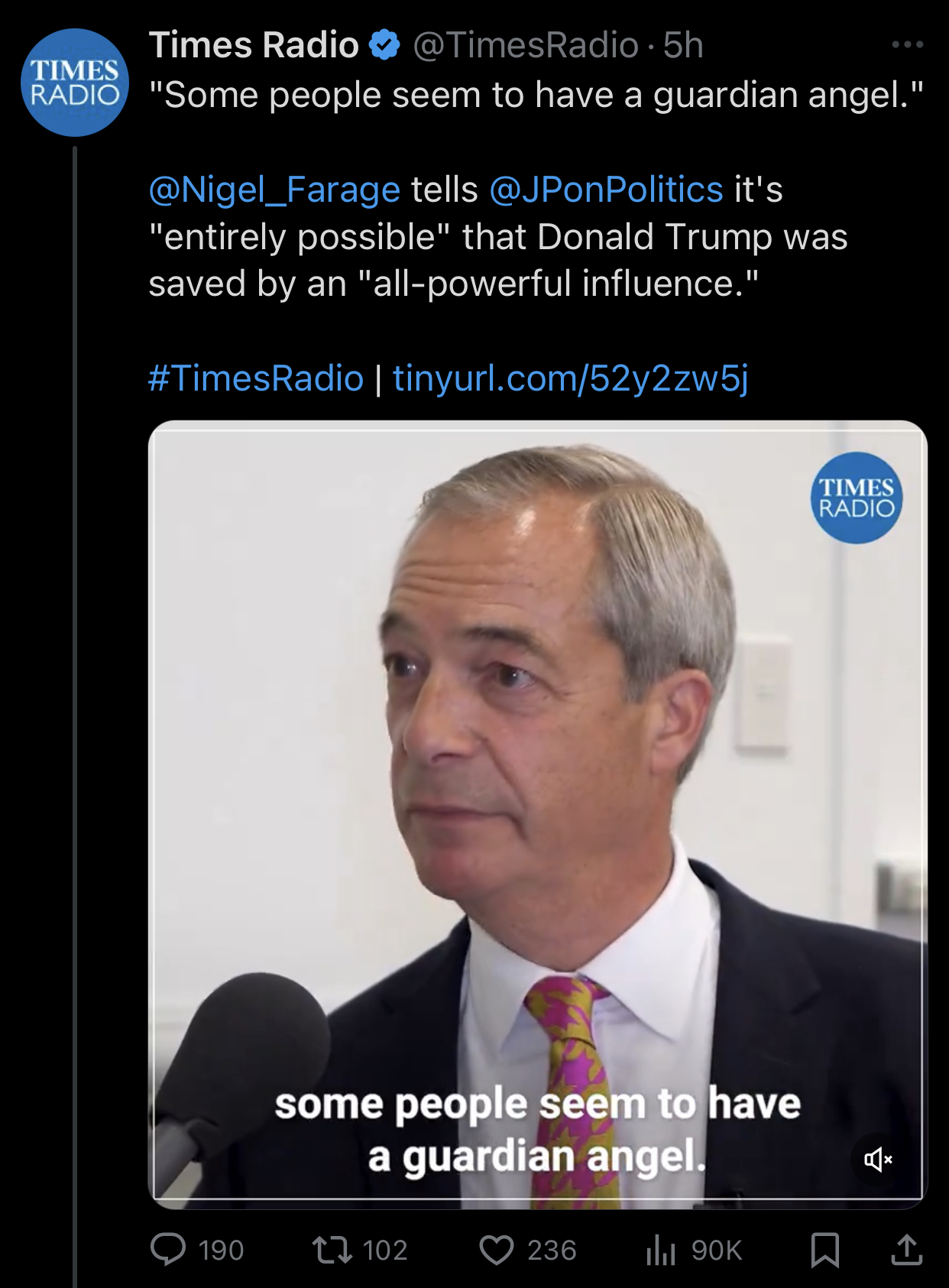
Task: Tap the blue verified badge
Action: click(x=384, y=45)
